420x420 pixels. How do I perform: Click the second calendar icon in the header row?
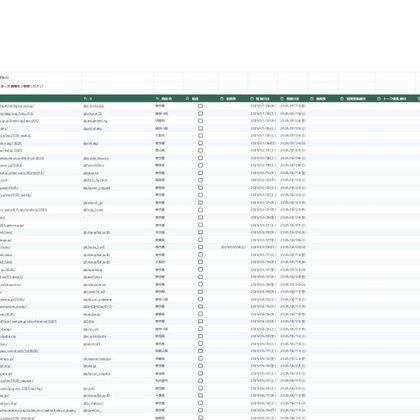[x=252, y=99]
